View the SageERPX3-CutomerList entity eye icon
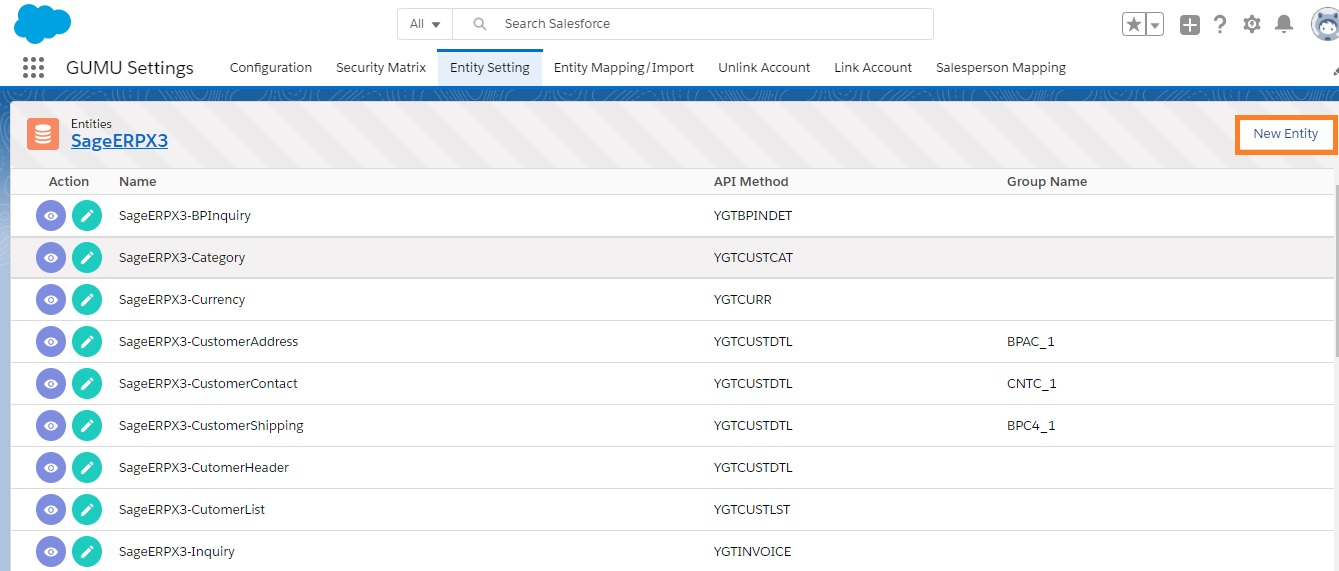This screenshot has width=1339, height=571. (51, 509)
